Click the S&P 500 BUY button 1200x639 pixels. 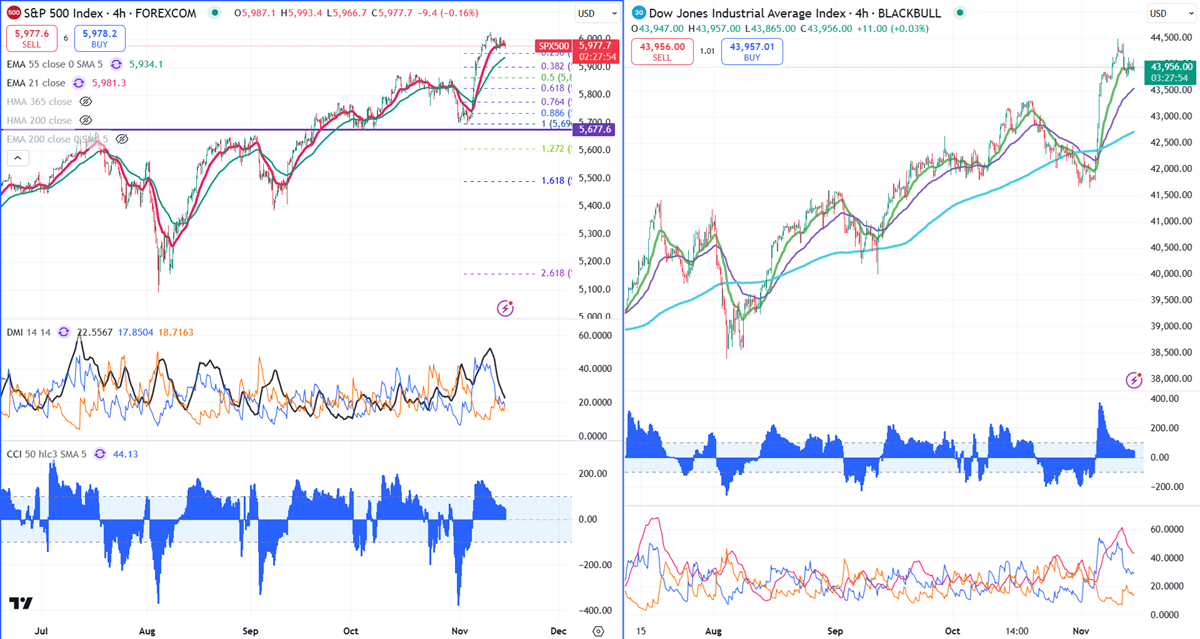click(98, 38)
